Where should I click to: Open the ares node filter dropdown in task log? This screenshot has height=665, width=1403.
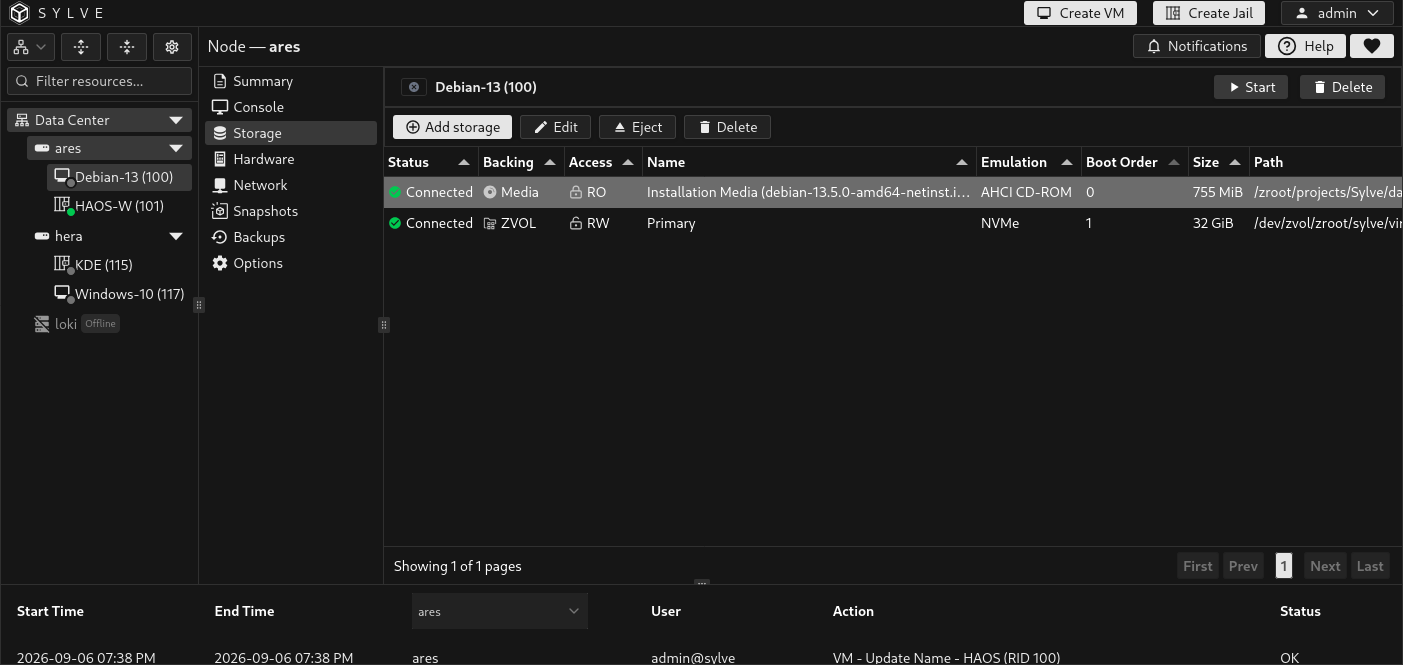click(499, 611)
